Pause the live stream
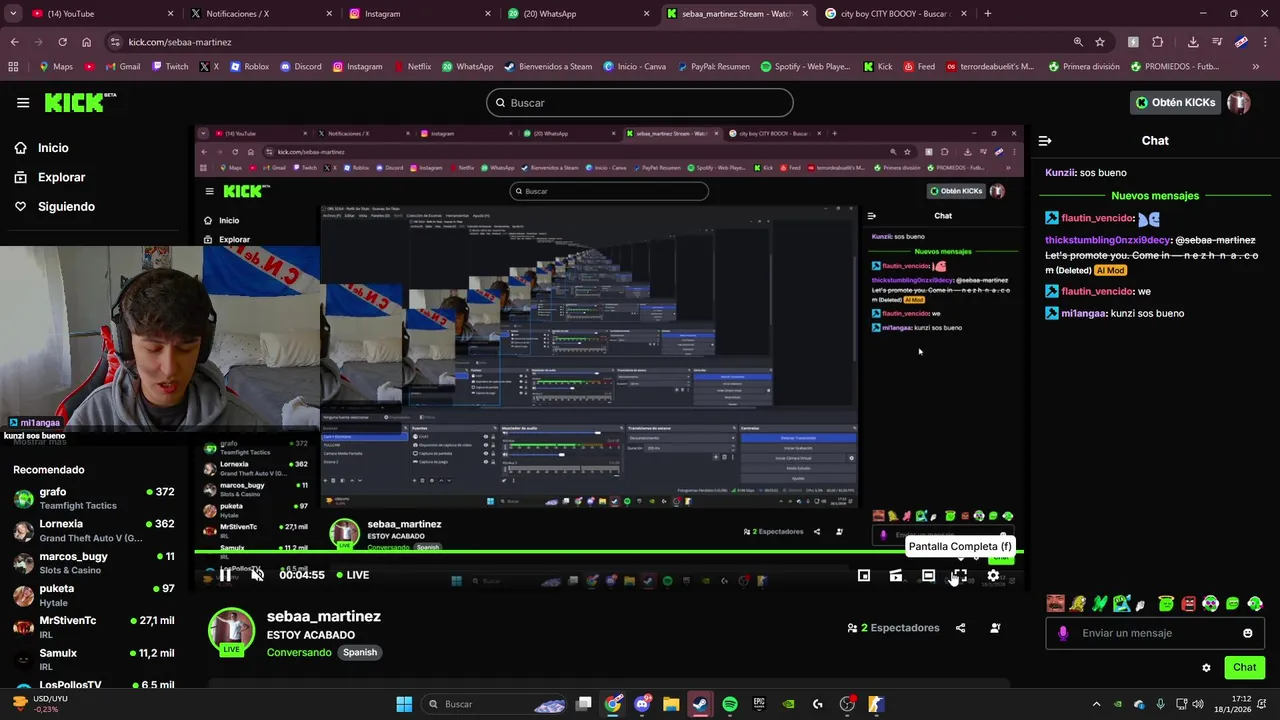Screen dimensions: 1280x720 (225, 575)
